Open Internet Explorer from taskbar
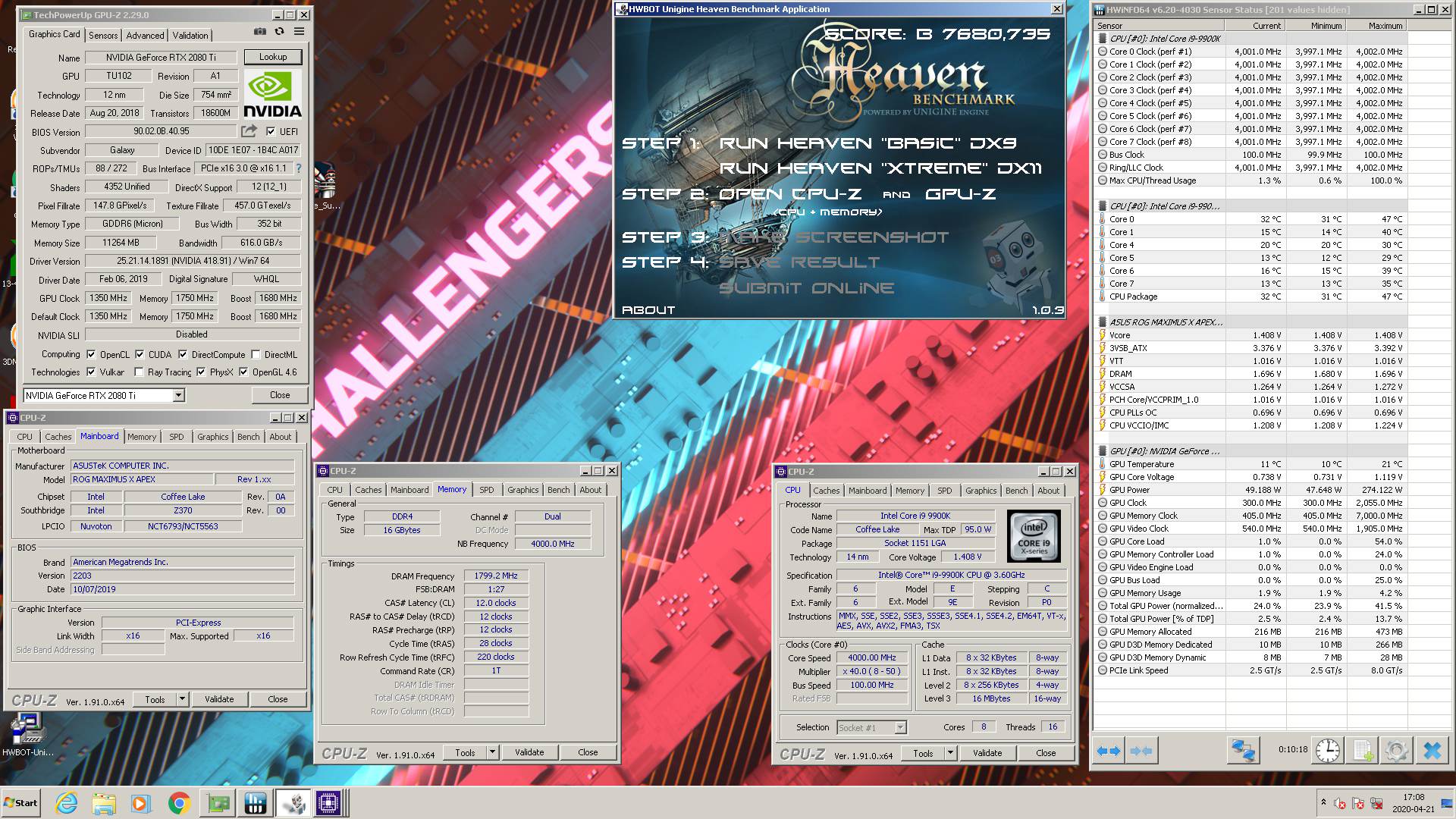Image resolution: width=1456 pixels, height=819 pixels. pyautogui.click(x=67, y=803)
